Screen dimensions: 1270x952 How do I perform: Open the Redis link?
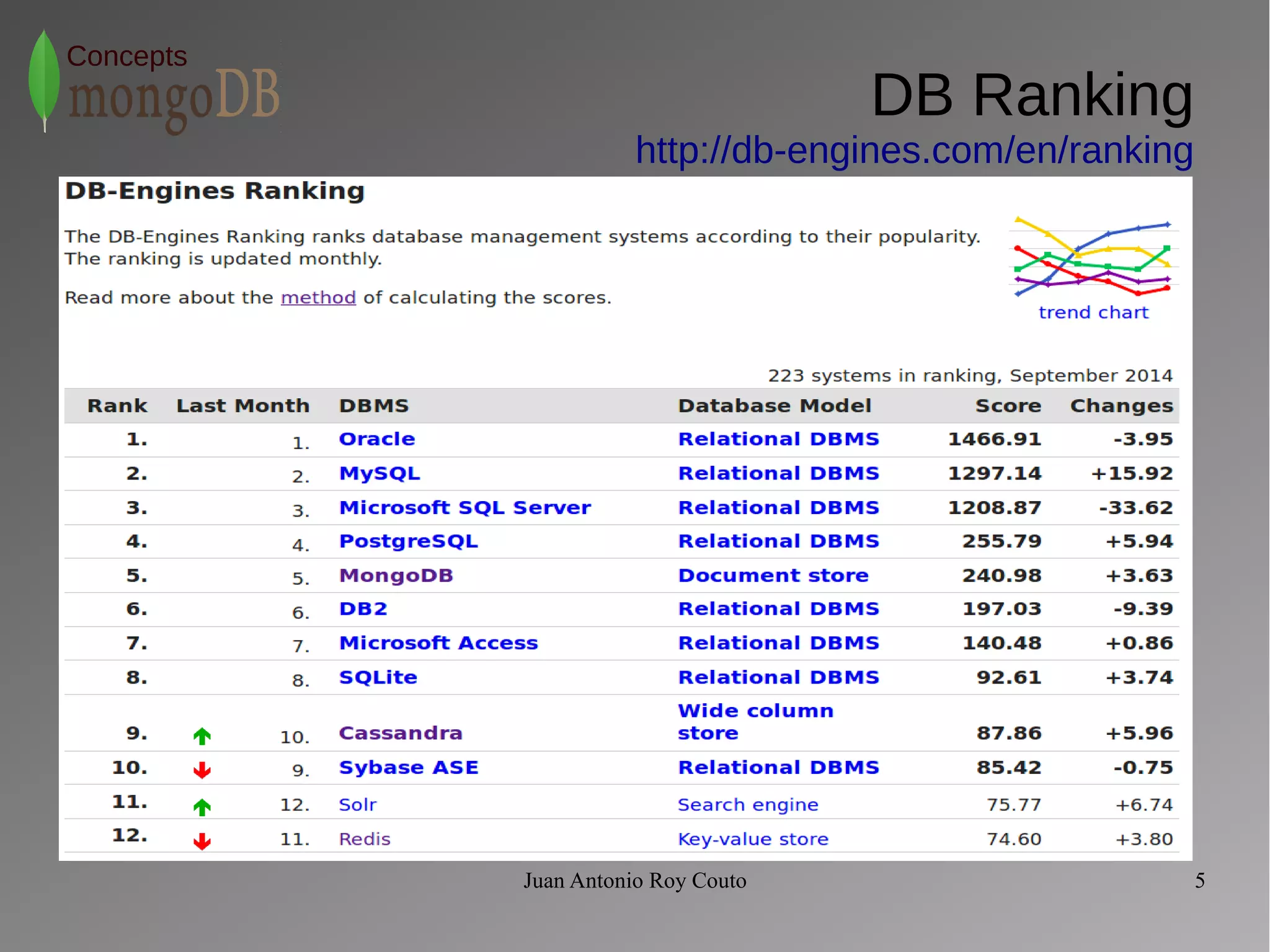[365, 839]
